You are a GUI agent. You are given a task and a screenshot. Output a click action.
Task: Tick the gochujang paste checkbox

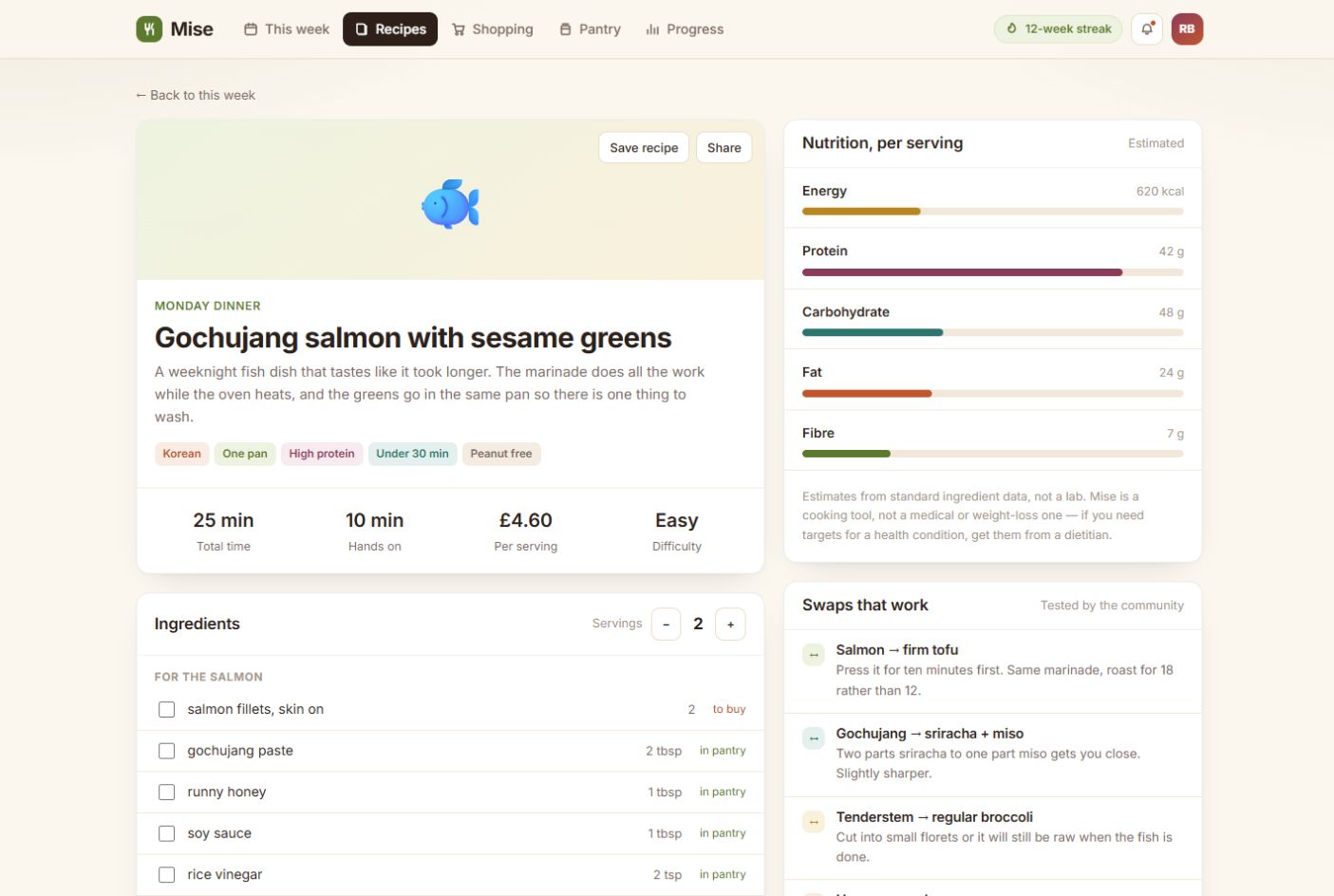click(x=167, y=751)
